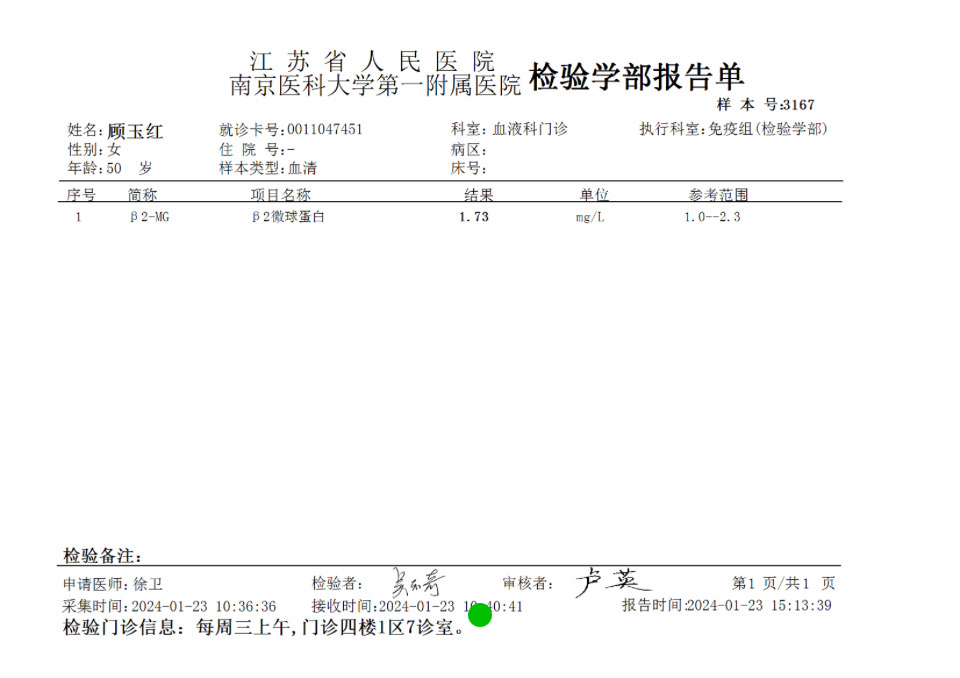Select sample number 样本号:3167
Image resolution: width=960 pixels, height=678 pixels.
click(x=766, y=105)
